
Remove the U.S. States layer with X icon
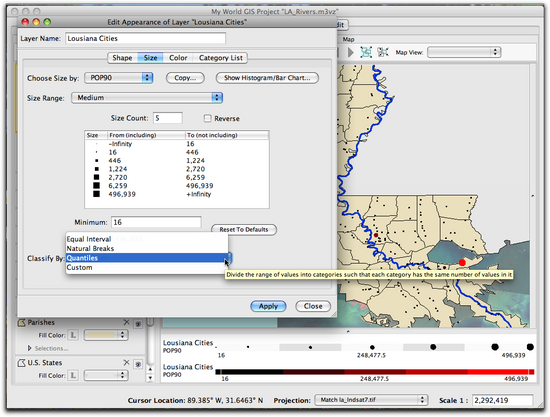pyautogui.click(x=127, y=363)
